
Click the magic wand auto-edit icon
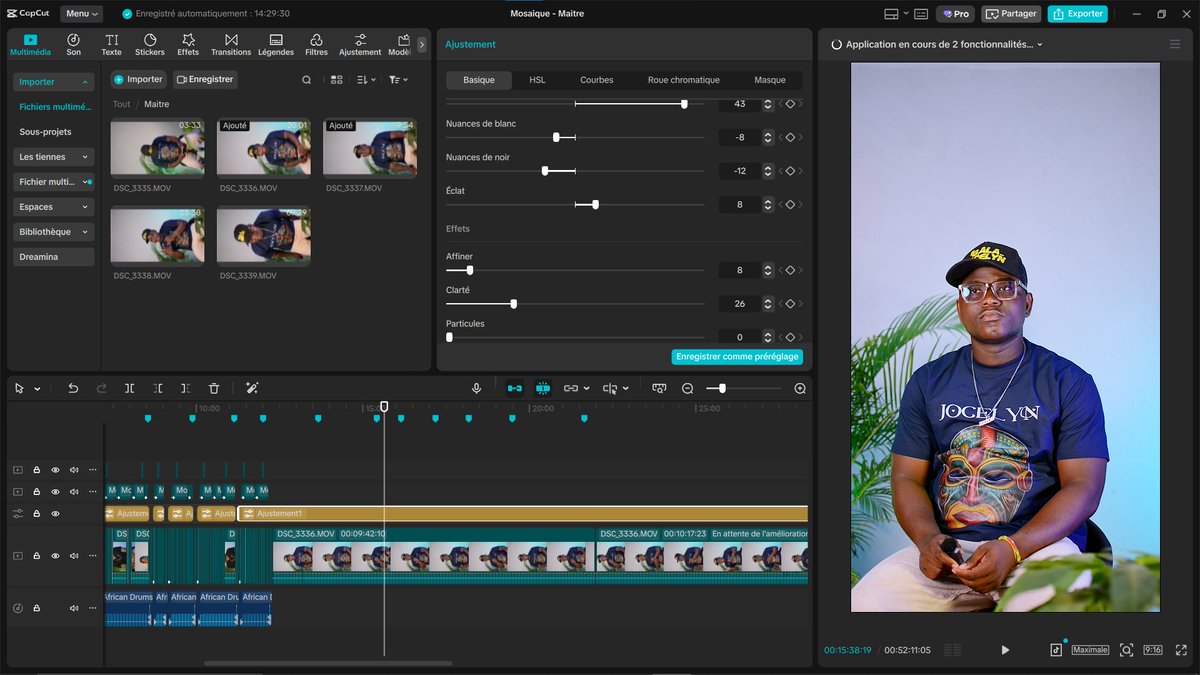tap(252, 388)
